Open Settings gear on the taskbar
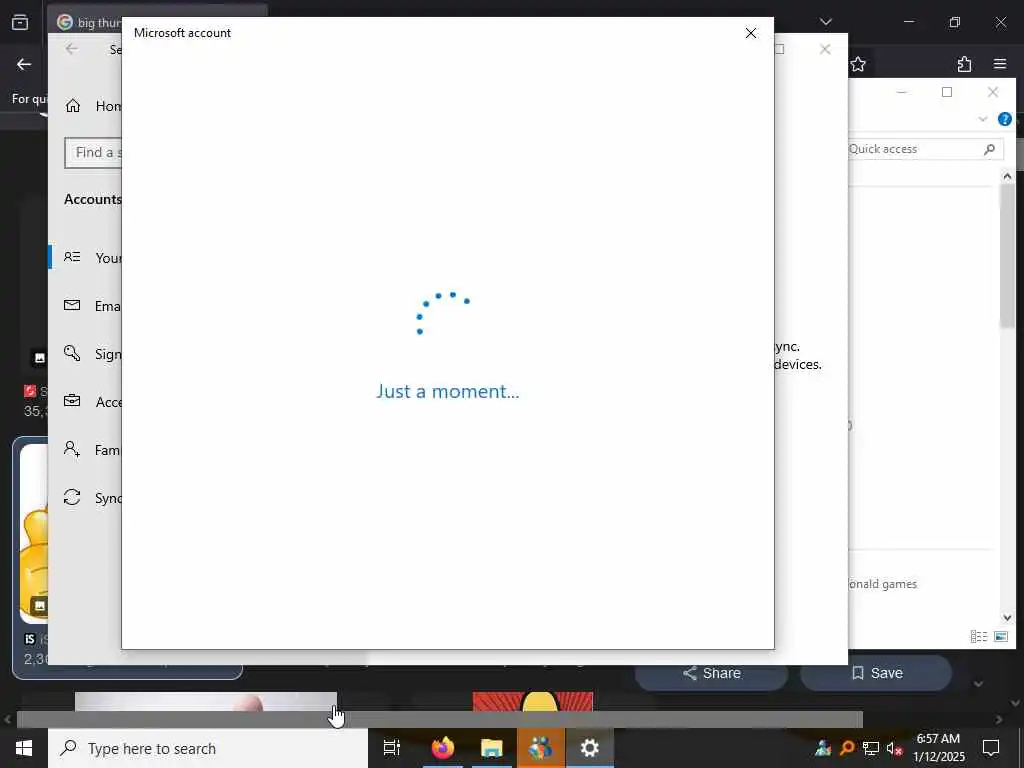Image resolution: width=1024 pixels, height=768 pixels. pyautogui.click(x=590, y=748)
